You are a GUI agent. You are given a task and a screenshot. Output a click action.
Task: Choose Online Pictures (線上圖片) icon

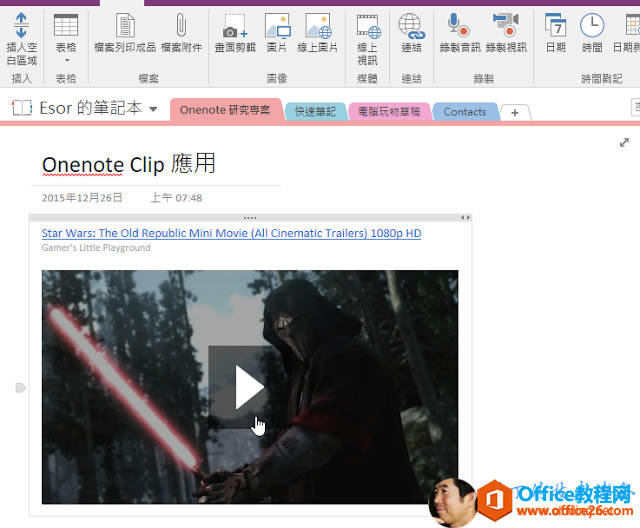(x=318, y=25)
